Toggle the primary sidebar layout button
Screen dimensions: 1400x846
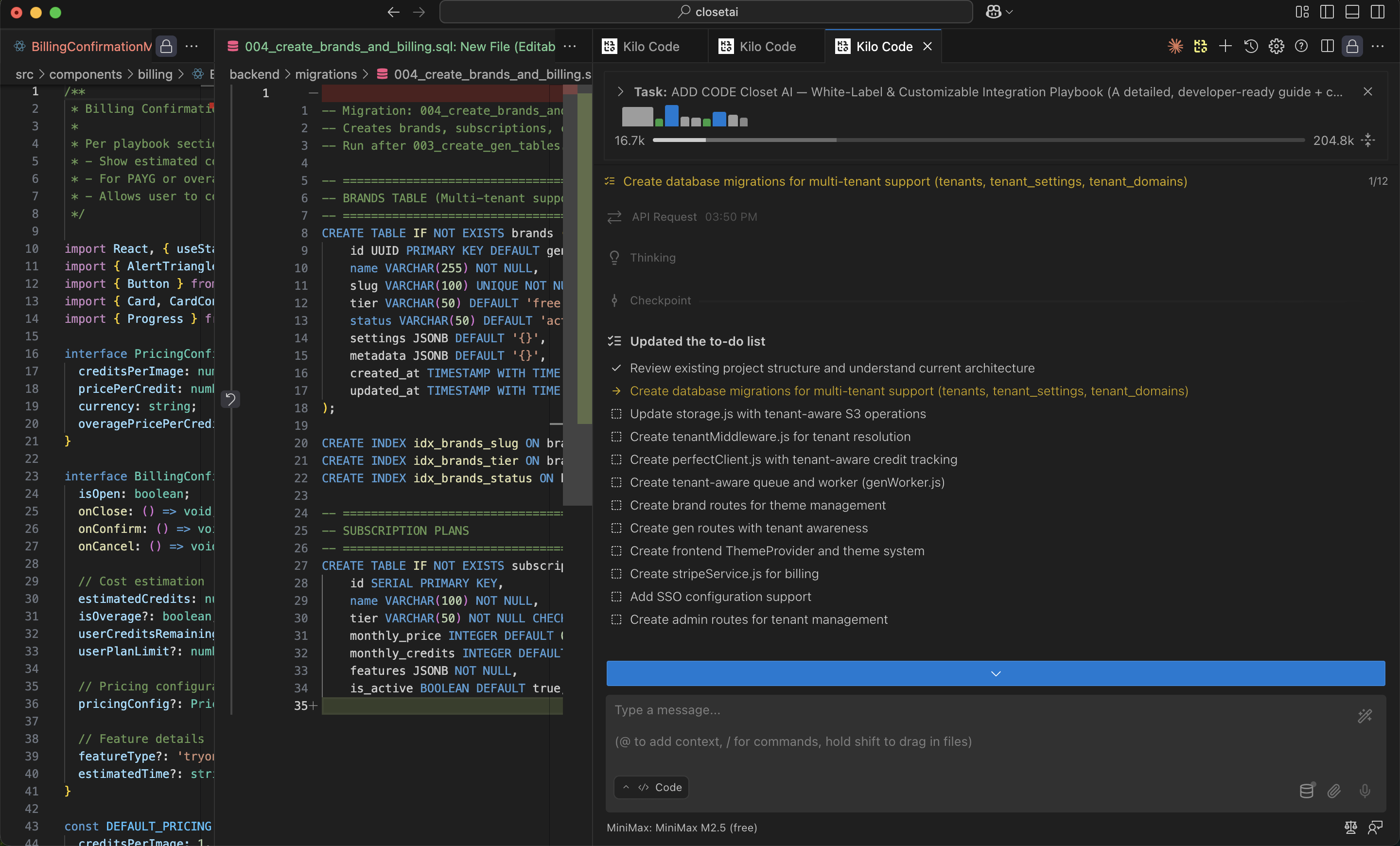click(x=1327, y=12)
